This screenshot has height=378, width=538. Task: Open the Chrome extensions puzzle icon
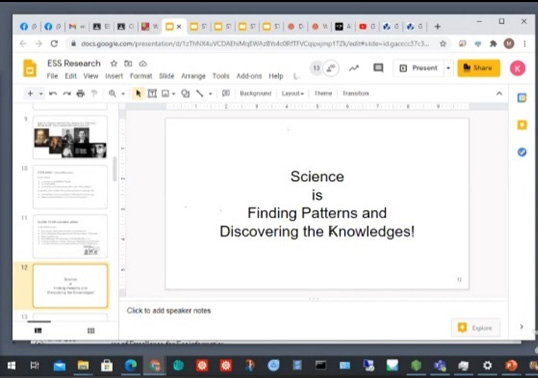click(x=493, y=44)
